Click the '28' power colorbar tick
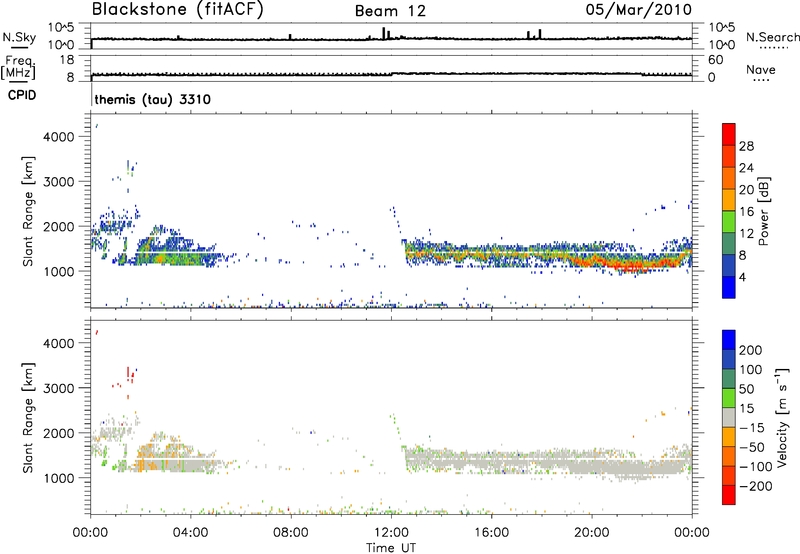 point(746,146)
